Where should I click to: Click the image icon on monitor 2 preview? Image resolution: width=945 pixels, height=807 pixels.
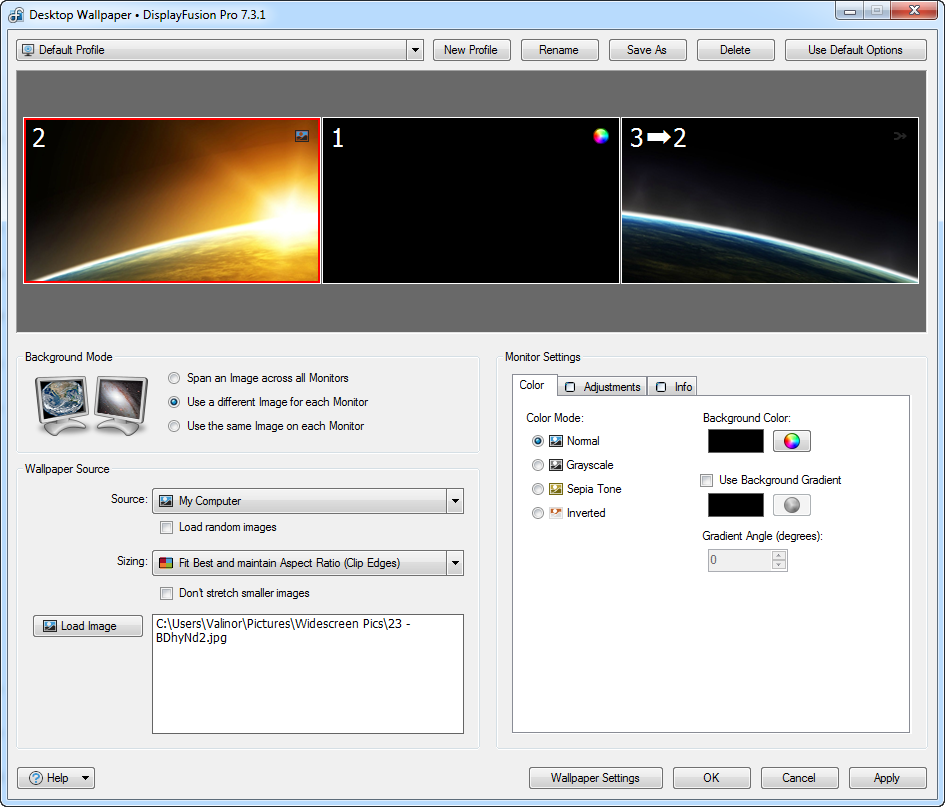click(x=302, y=136)
